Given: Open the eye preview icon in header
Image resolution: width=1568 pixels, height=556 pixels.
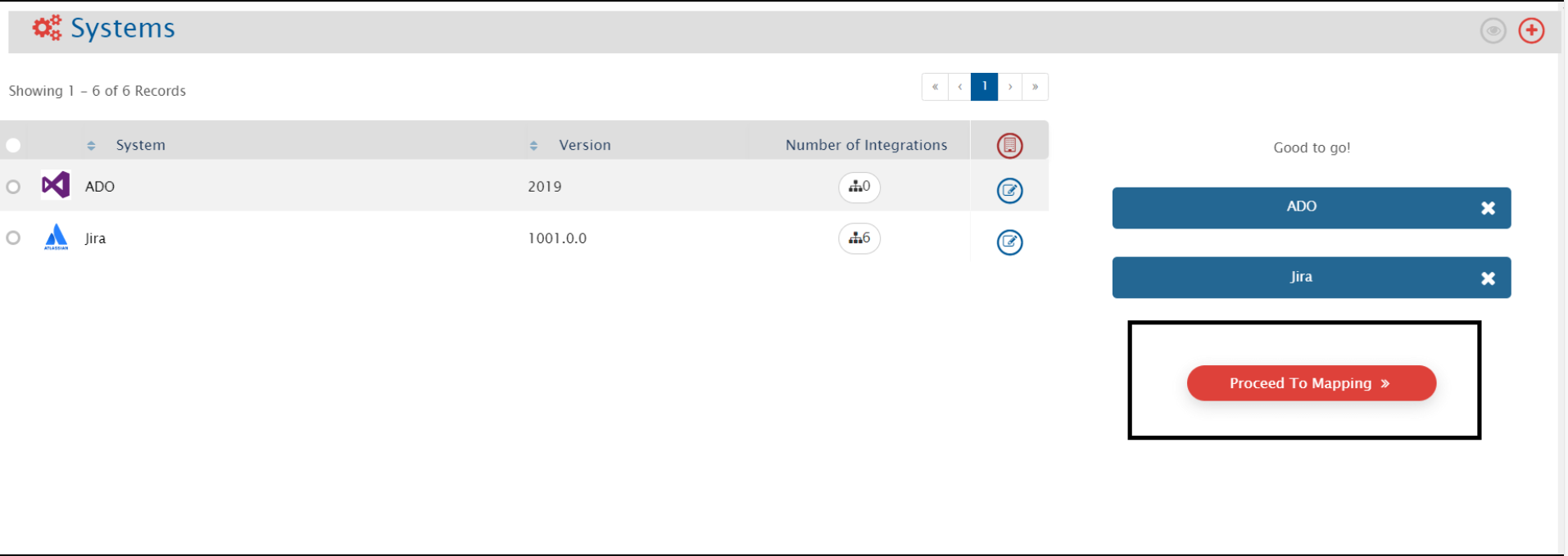Looking at the screenshot, I should 1493,30.
